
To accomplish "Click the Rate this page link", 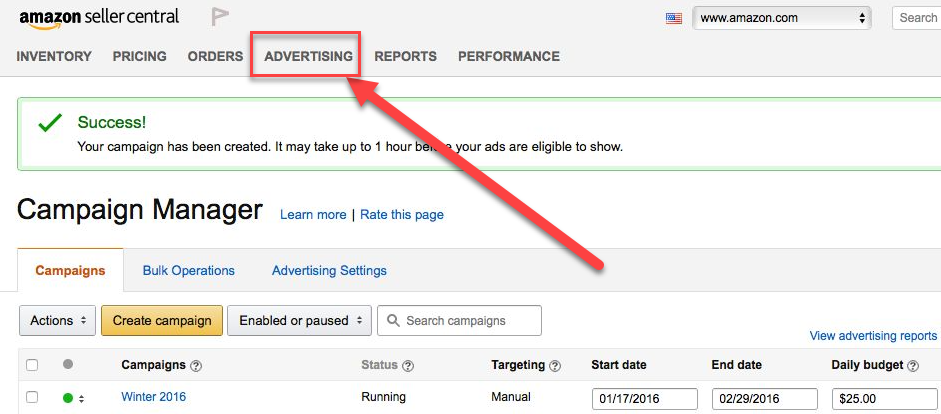I will point(402,214).
